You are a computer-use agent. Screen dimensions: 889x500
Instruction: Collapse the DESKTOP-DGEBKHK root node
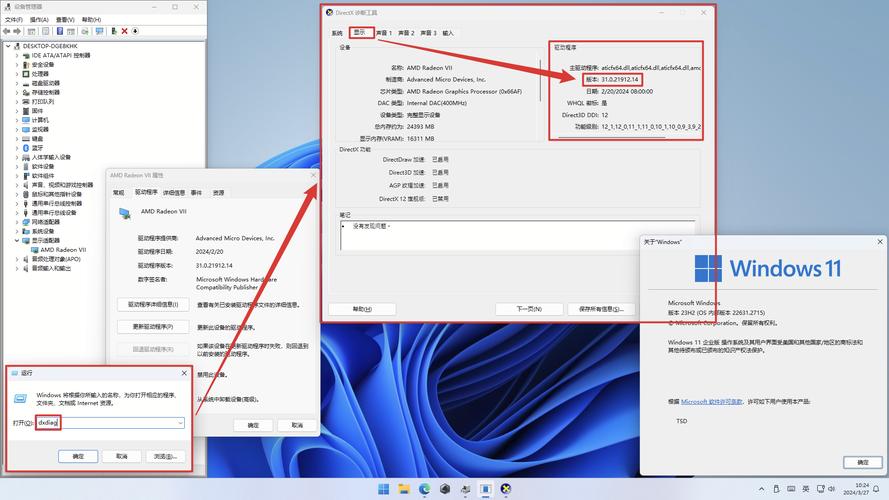click(8, 46)
